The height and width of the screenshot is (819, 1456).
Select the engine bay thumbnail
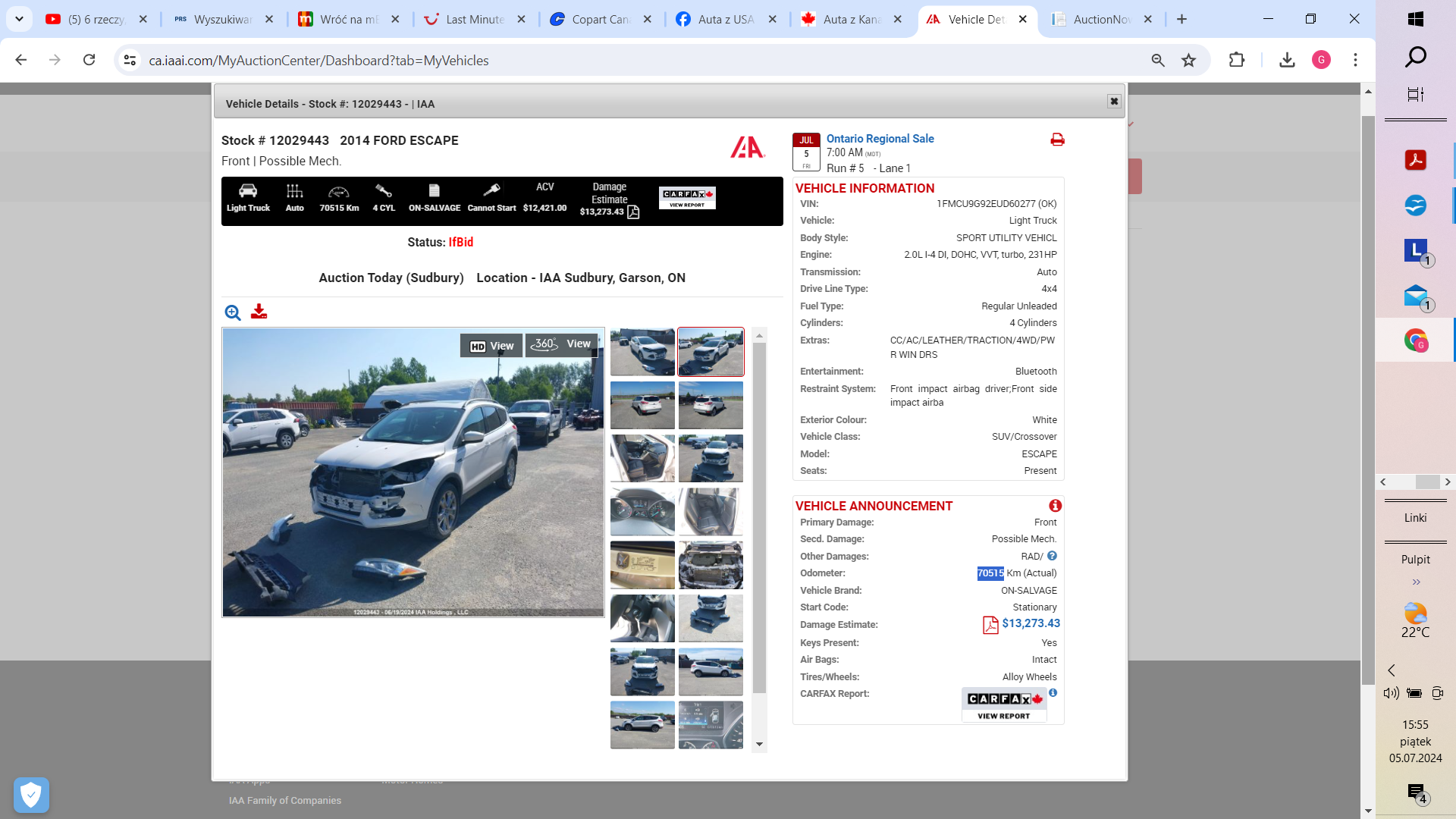click(711, 565)
